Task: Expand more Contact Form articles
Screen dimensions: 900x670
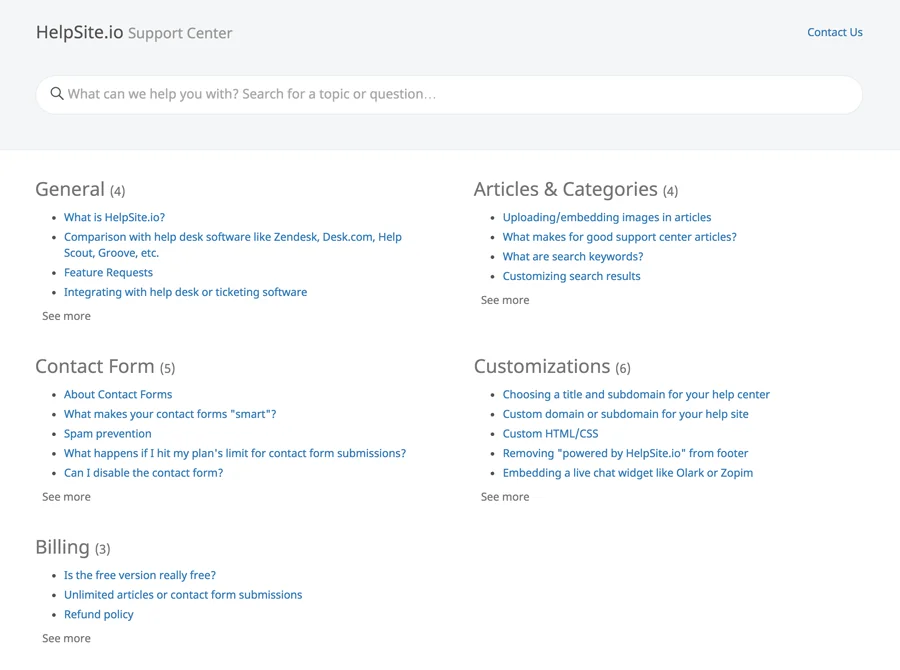Action: coord(66,496)
